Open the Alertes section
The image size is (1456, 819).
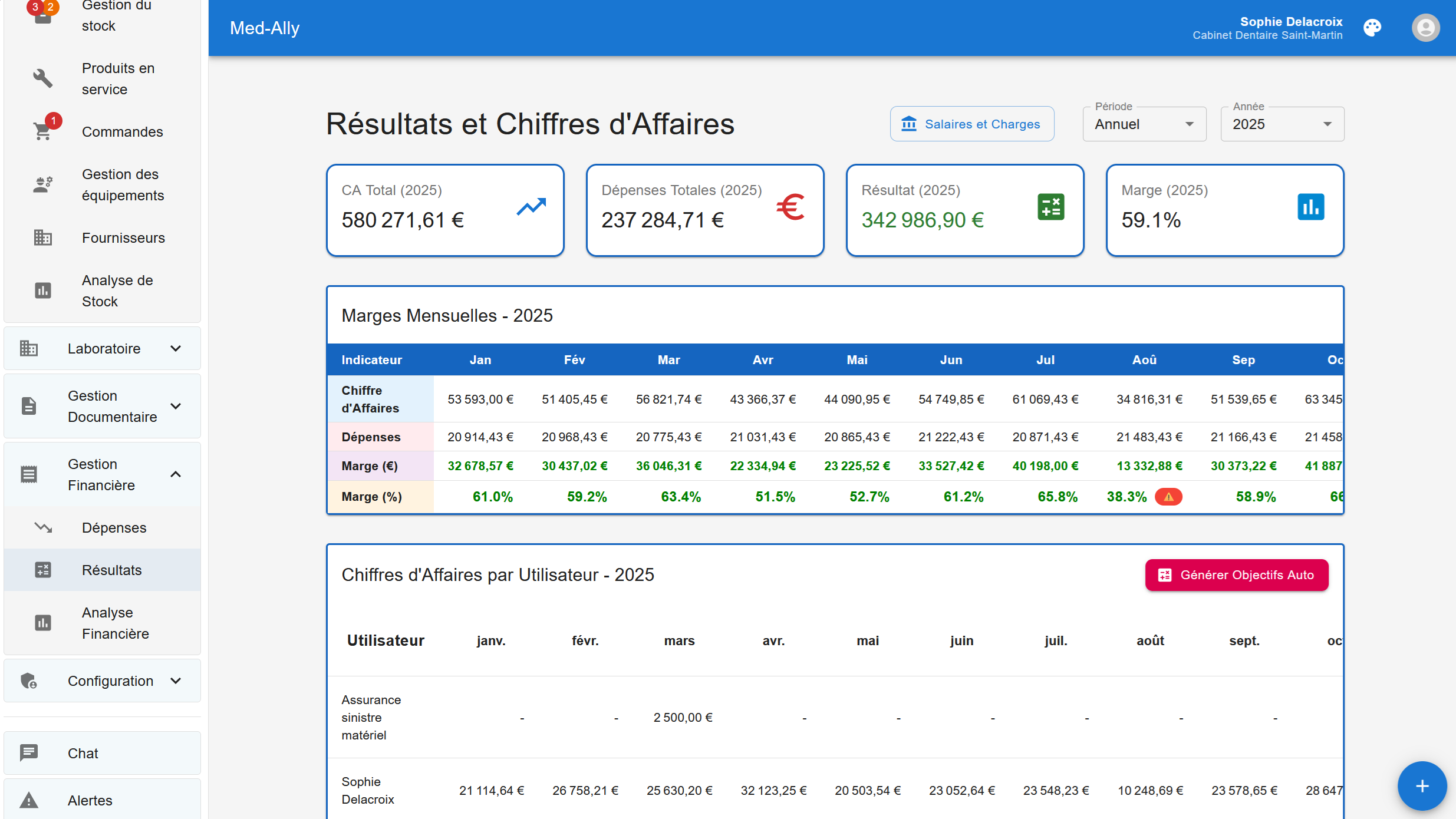coord(103,800)
